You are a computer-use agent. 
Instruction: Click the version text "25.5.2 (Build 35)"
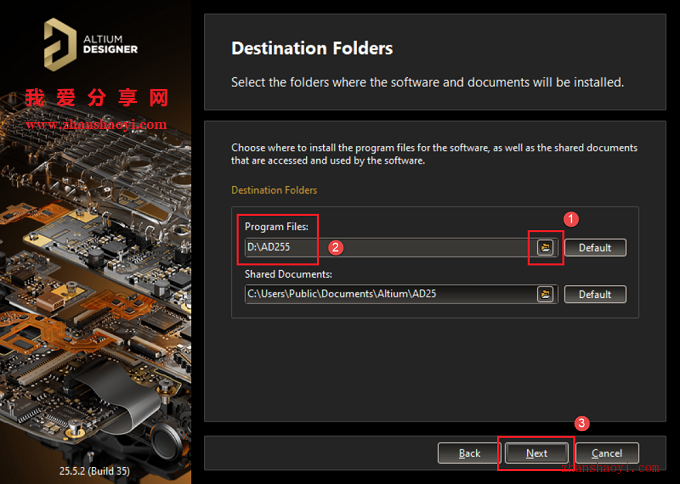[95, 471]
